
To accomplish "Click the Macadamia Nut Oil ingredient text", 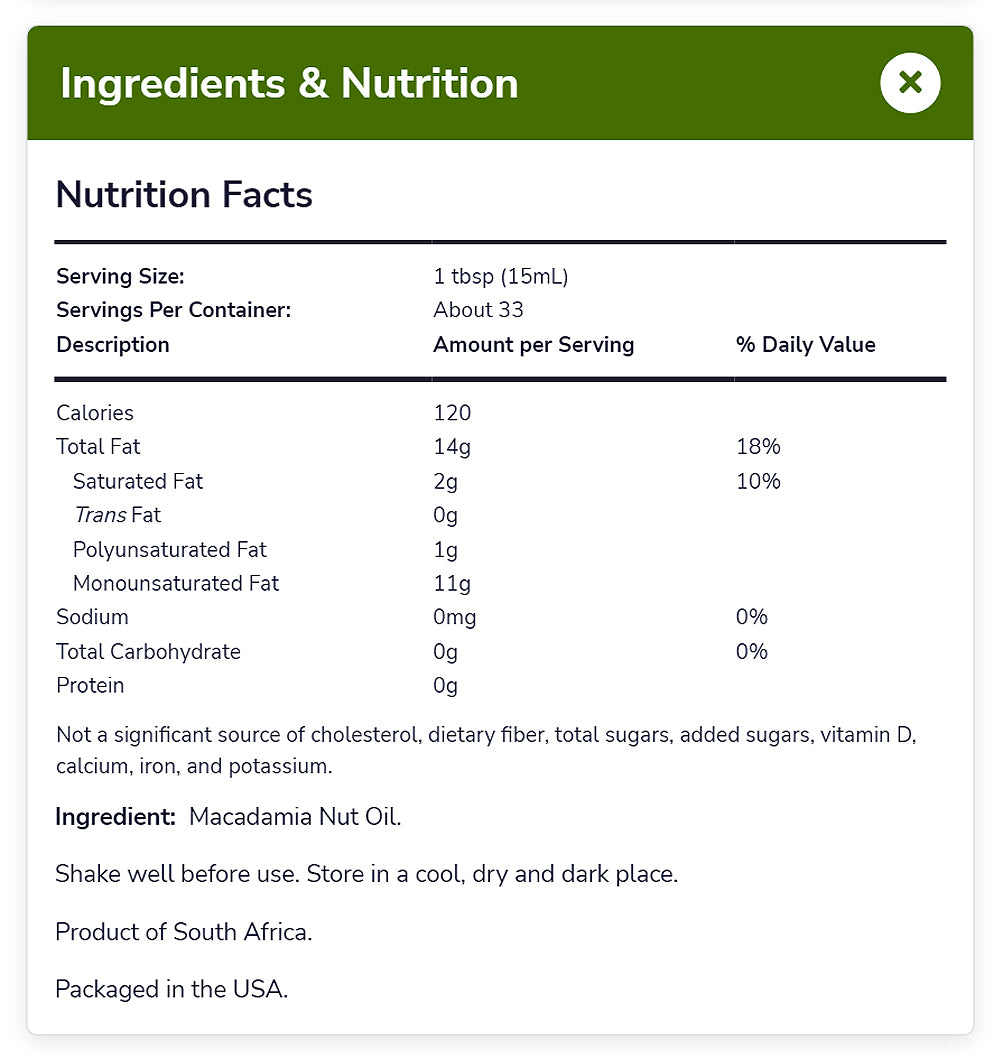I will click(295, 816).
